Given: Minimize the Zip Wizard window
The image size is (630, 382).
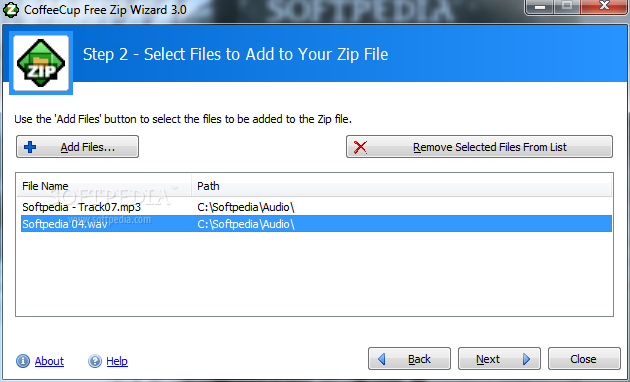Looking at the screenshot, I should coord(540,7).
